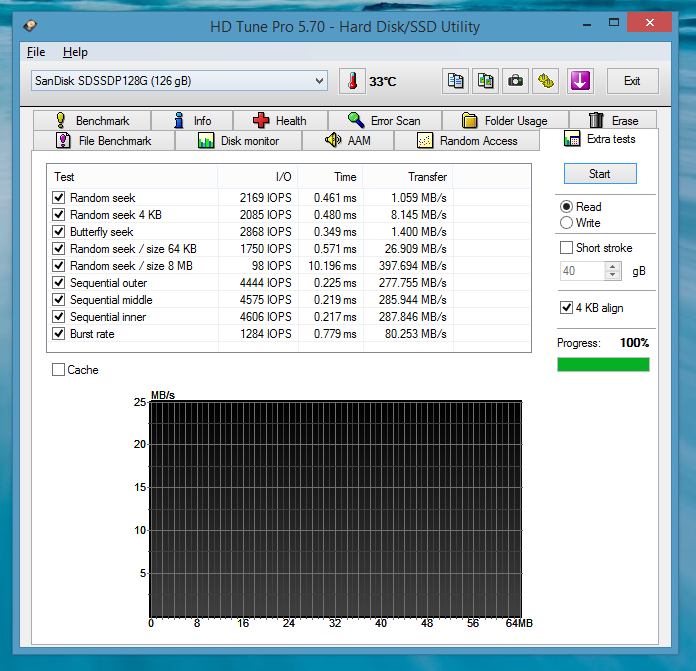Click the magnifier Error Scan icon
696x671 pixels.
click(356, 120)
